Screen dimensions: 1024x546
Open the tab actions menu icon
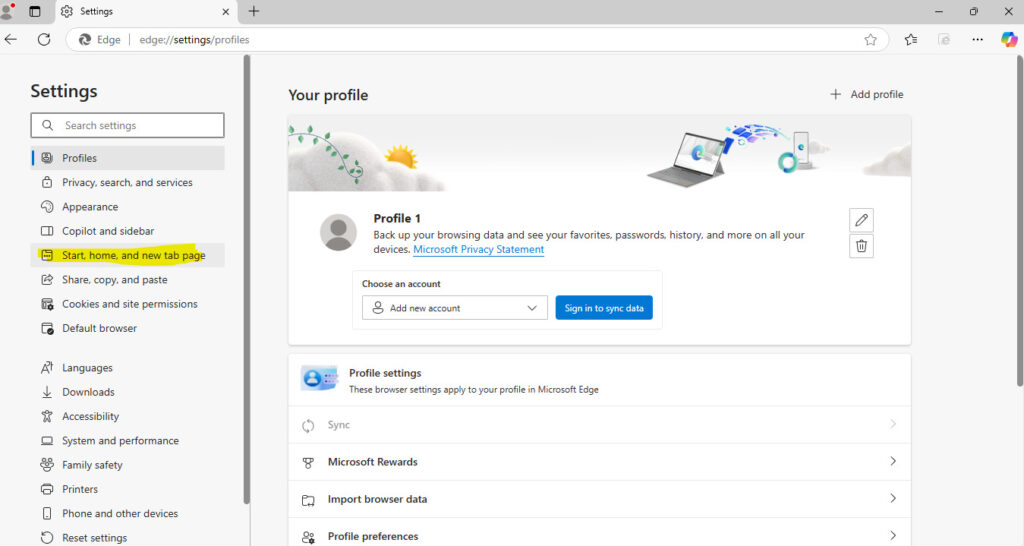(x=35, y=11)
